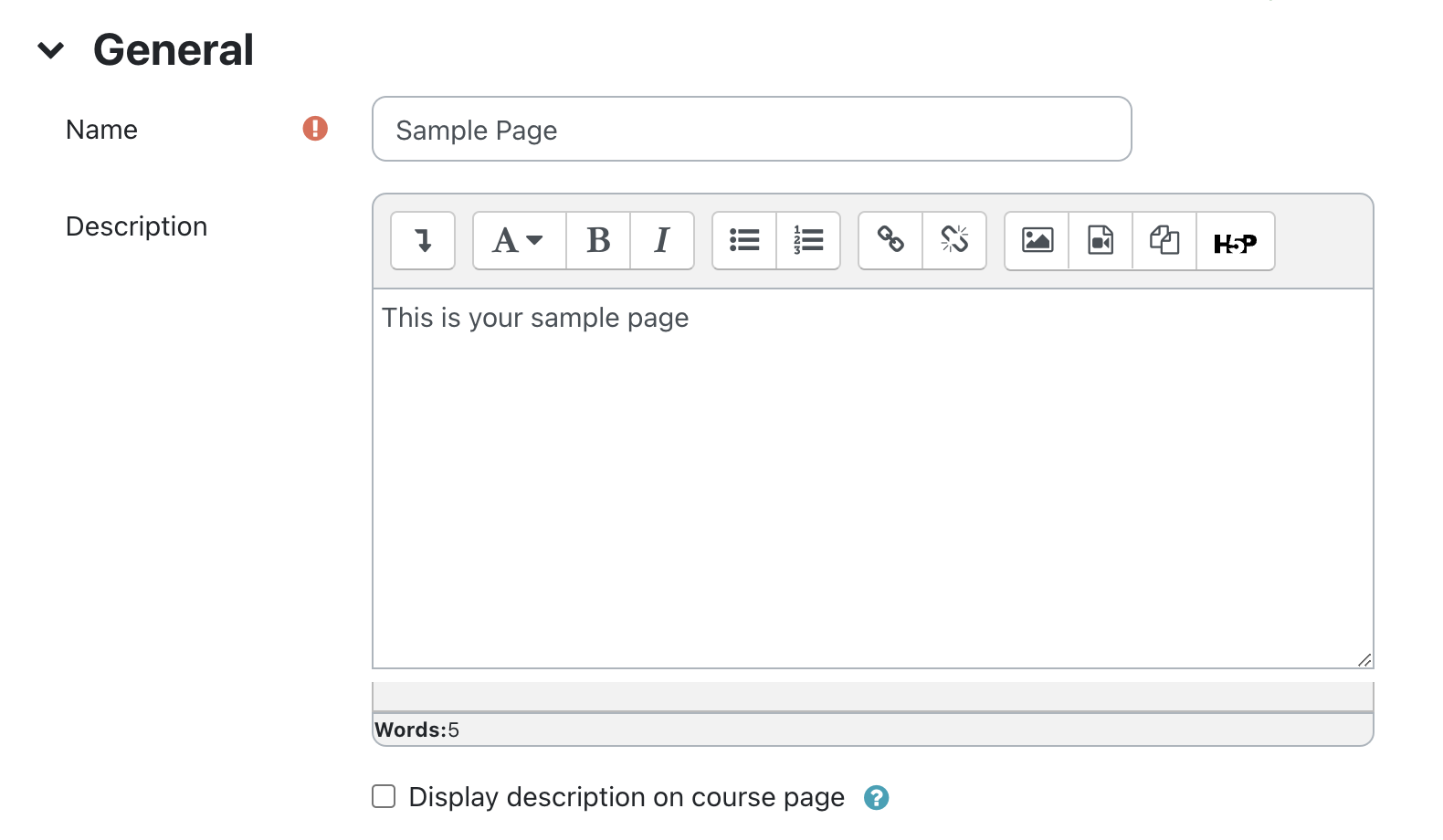Insert H5P content
Image resolution: width=1443 pixels, height=840 pixels.
(1235, 243)
